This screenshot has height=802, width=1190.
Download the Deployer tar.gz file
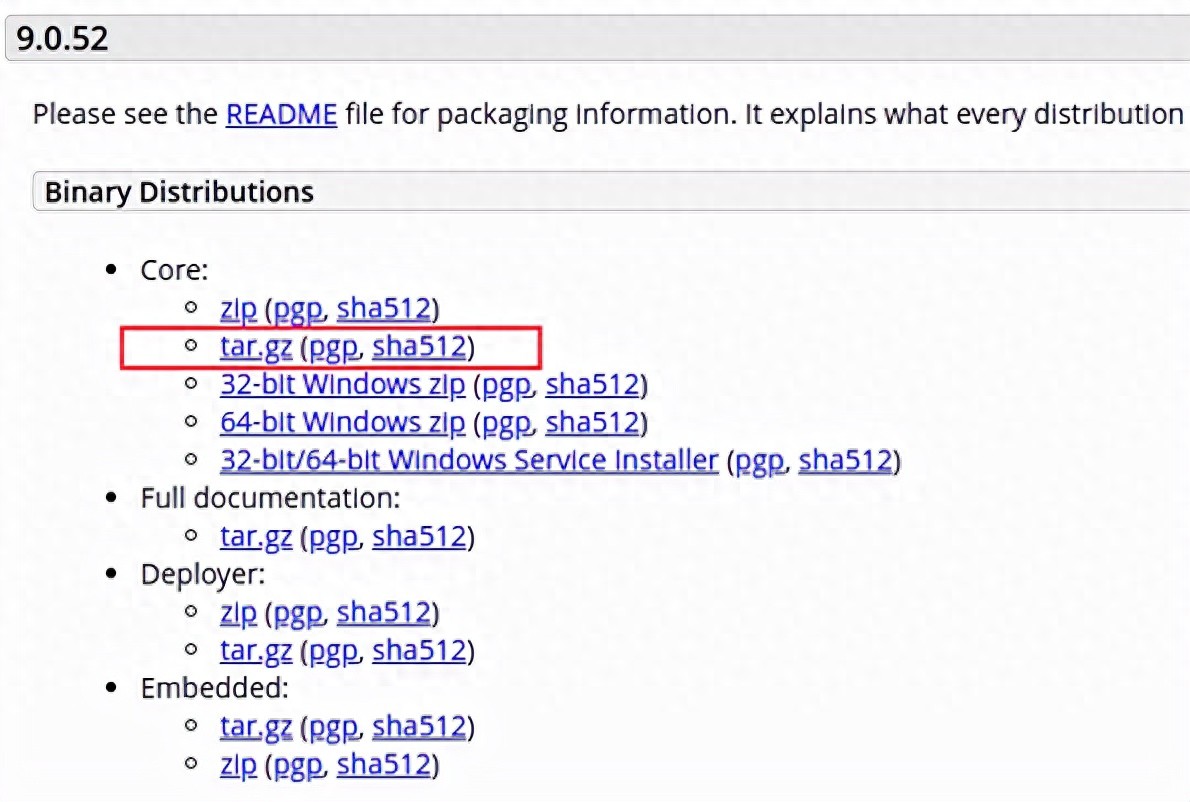tap(256, 651)
